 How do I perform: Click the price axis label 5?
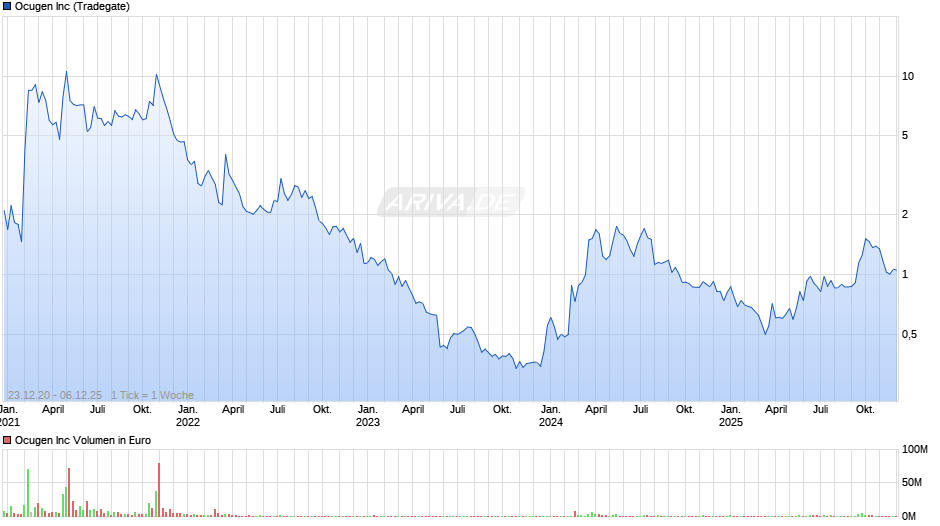coord(905,136)
